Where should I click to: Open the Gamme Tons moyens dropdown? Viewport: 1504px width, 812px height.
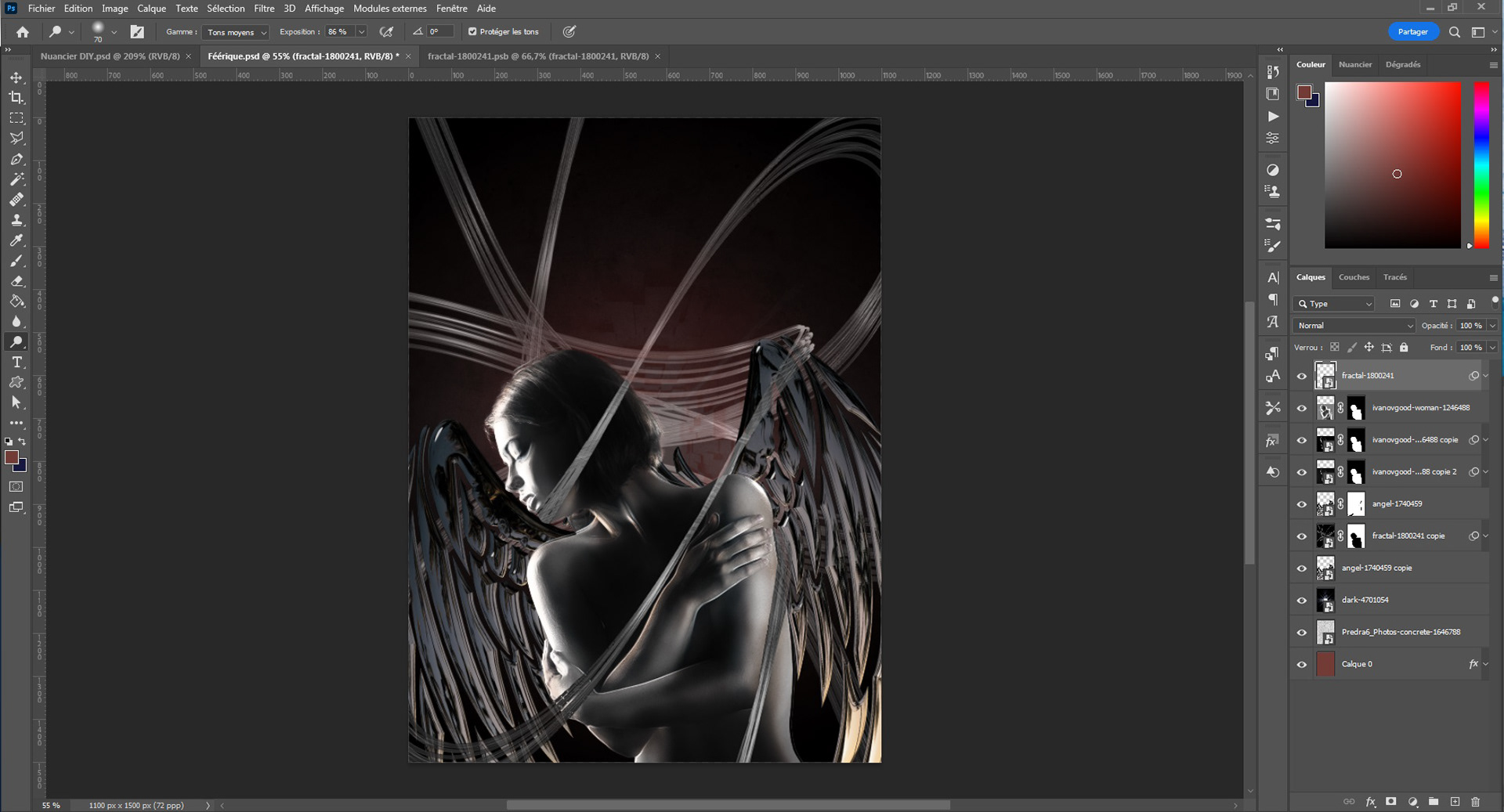pyautogui.click(x=235, y=32)
